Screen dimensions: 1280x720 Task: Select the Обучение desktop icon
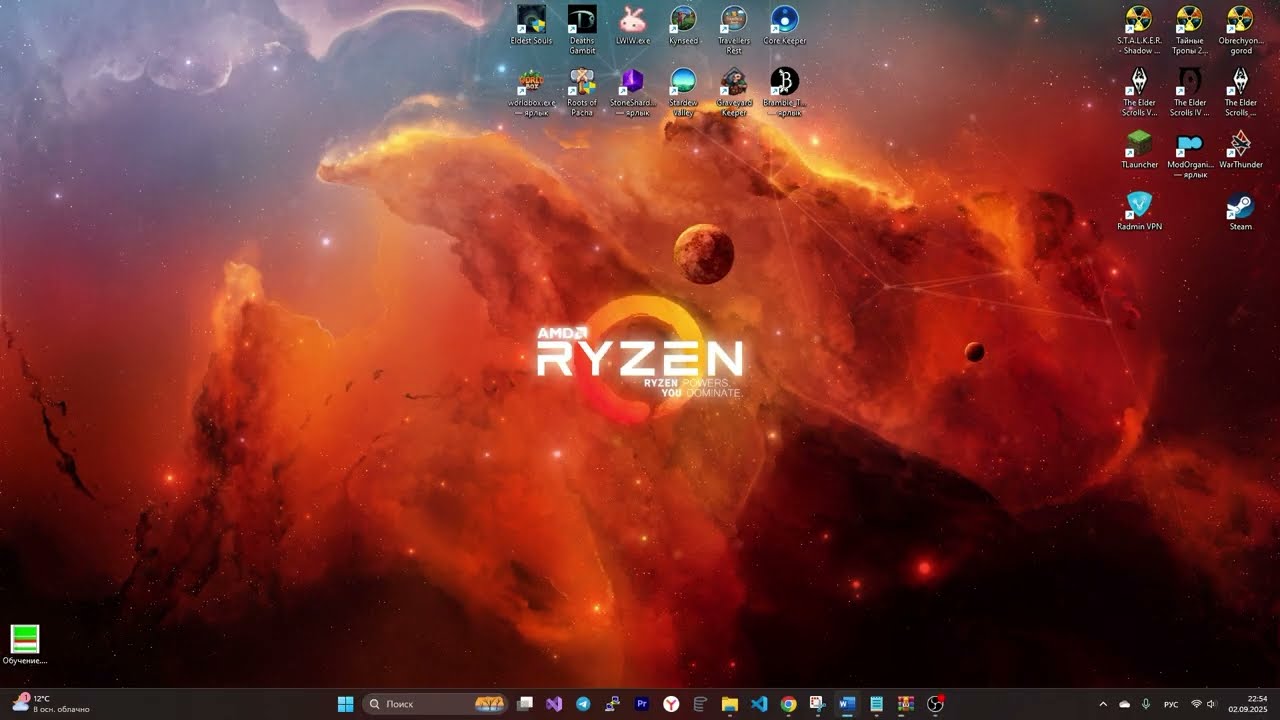click(24, 644)
